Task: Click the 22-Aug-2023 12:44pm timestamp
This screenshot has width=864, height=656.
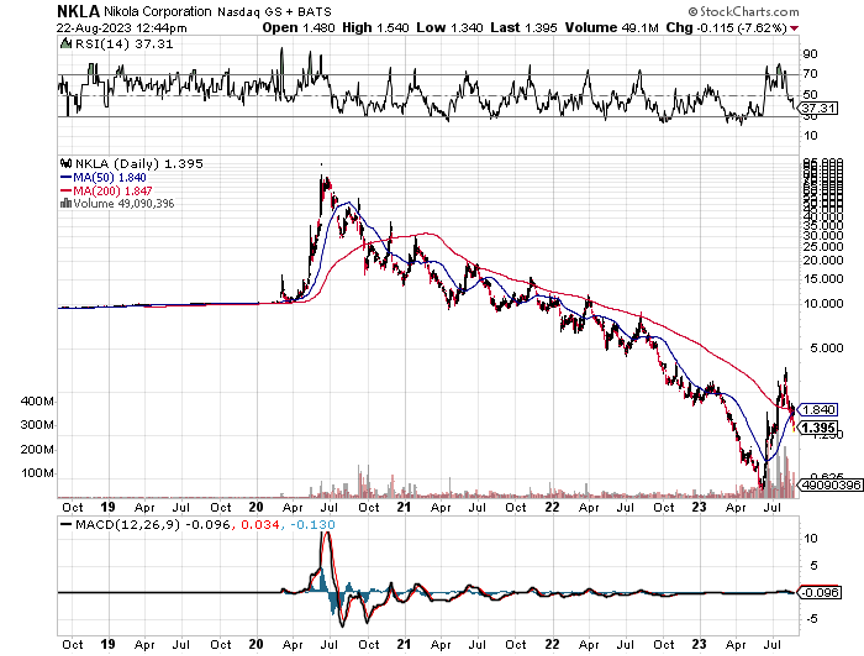Action: (102, 27)
